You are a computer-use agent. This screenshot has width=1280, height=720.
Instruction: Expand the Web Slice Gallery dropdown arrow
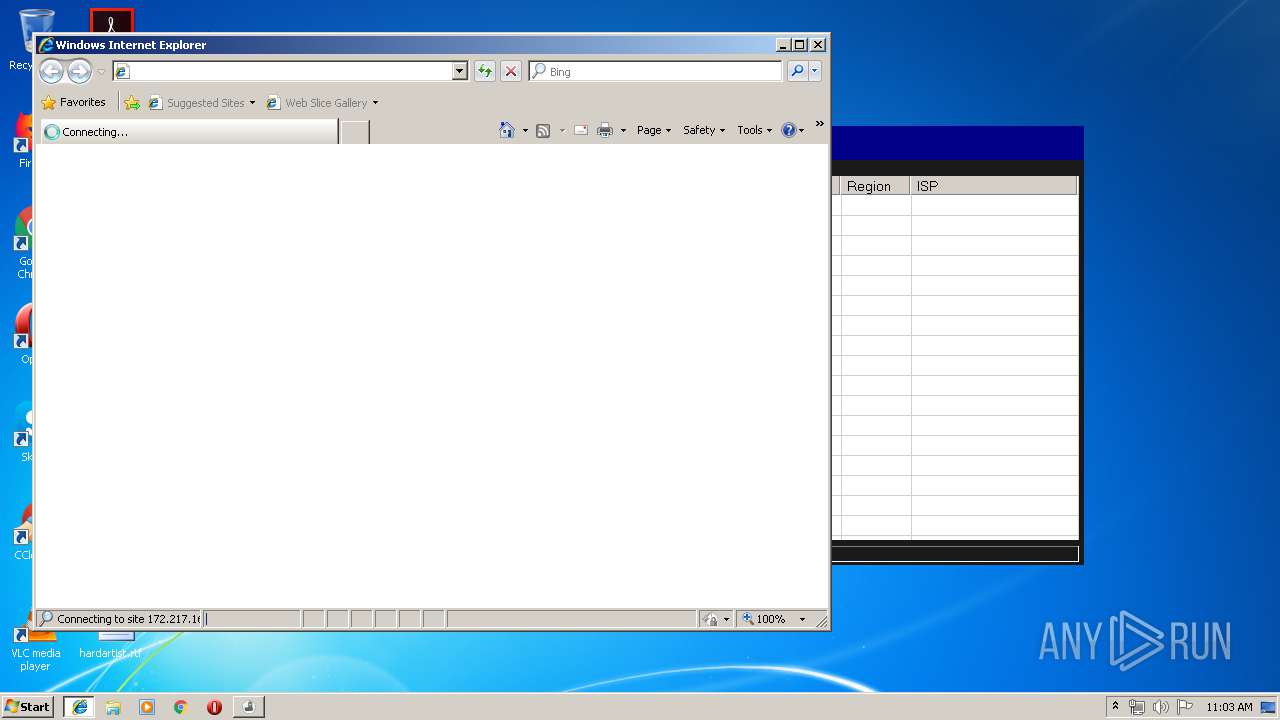(x=375, y=103)
